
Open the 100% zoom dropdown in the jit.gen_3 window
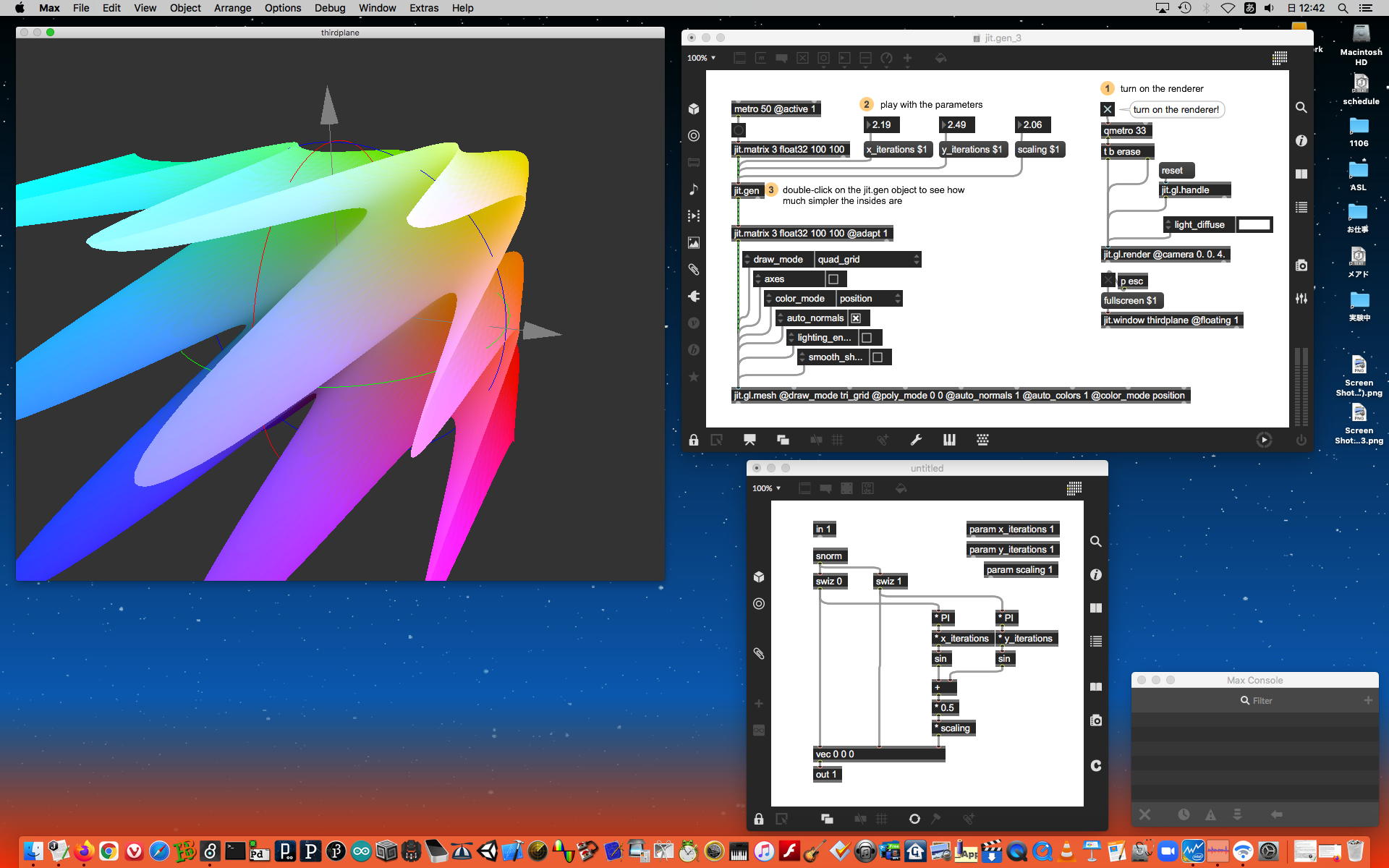[701, 58]
